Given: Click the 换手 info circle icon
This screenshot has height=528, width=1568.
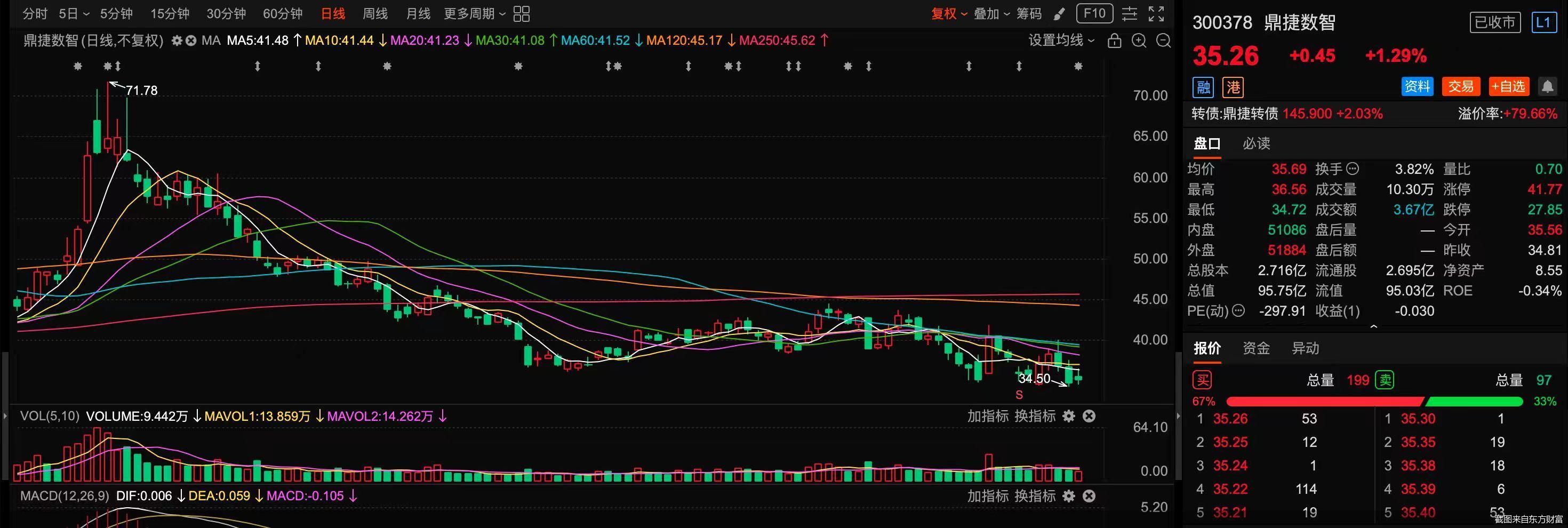Looking at the screenshot, I should coord(1353,169).
